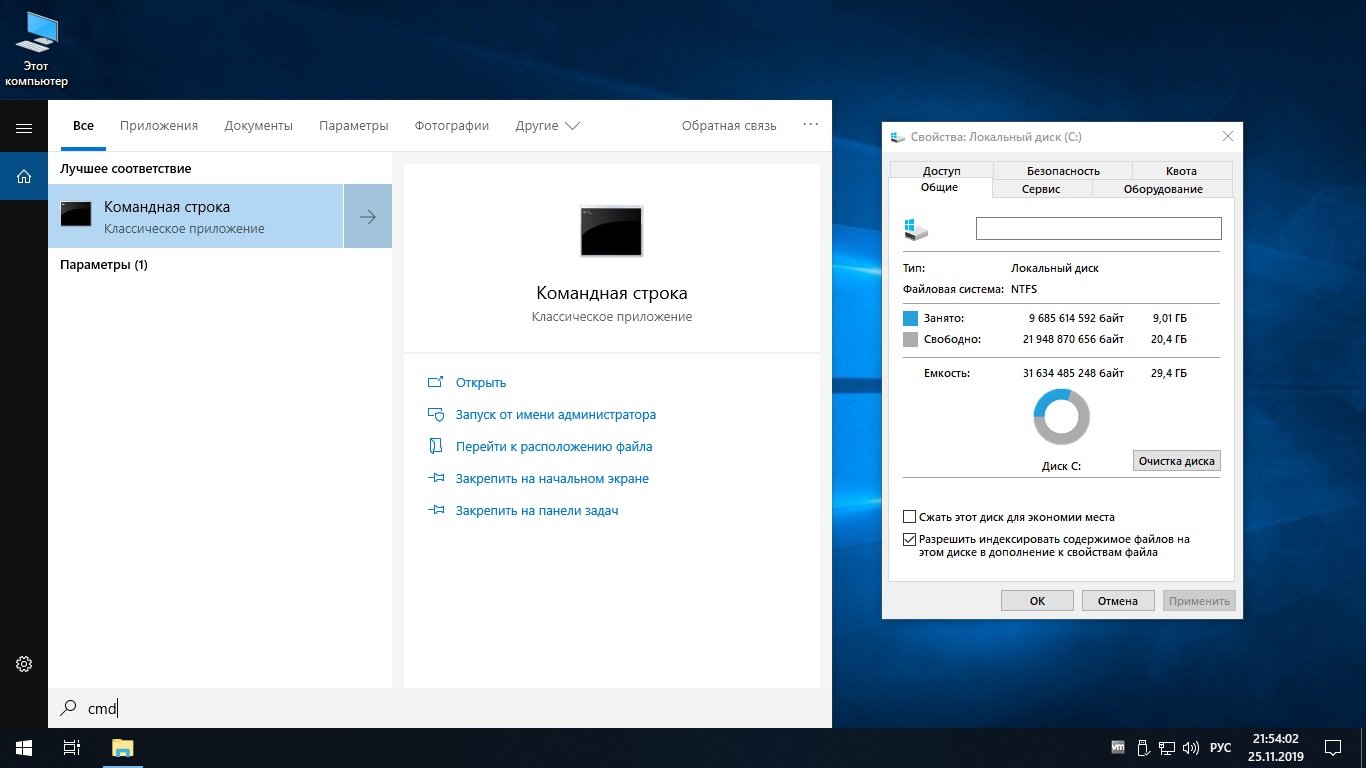Image resolution: width=1366 pixels, height=768 pixels.
Task: Switch to the 'Безопасность' tab
Action: pos(1062,171)
